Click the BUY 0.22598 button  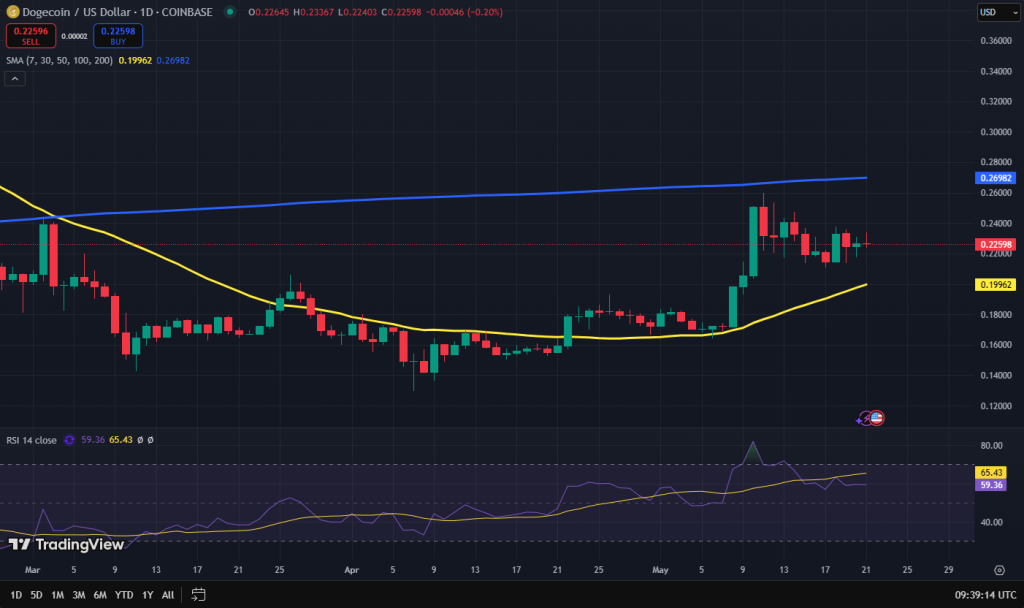118,36
